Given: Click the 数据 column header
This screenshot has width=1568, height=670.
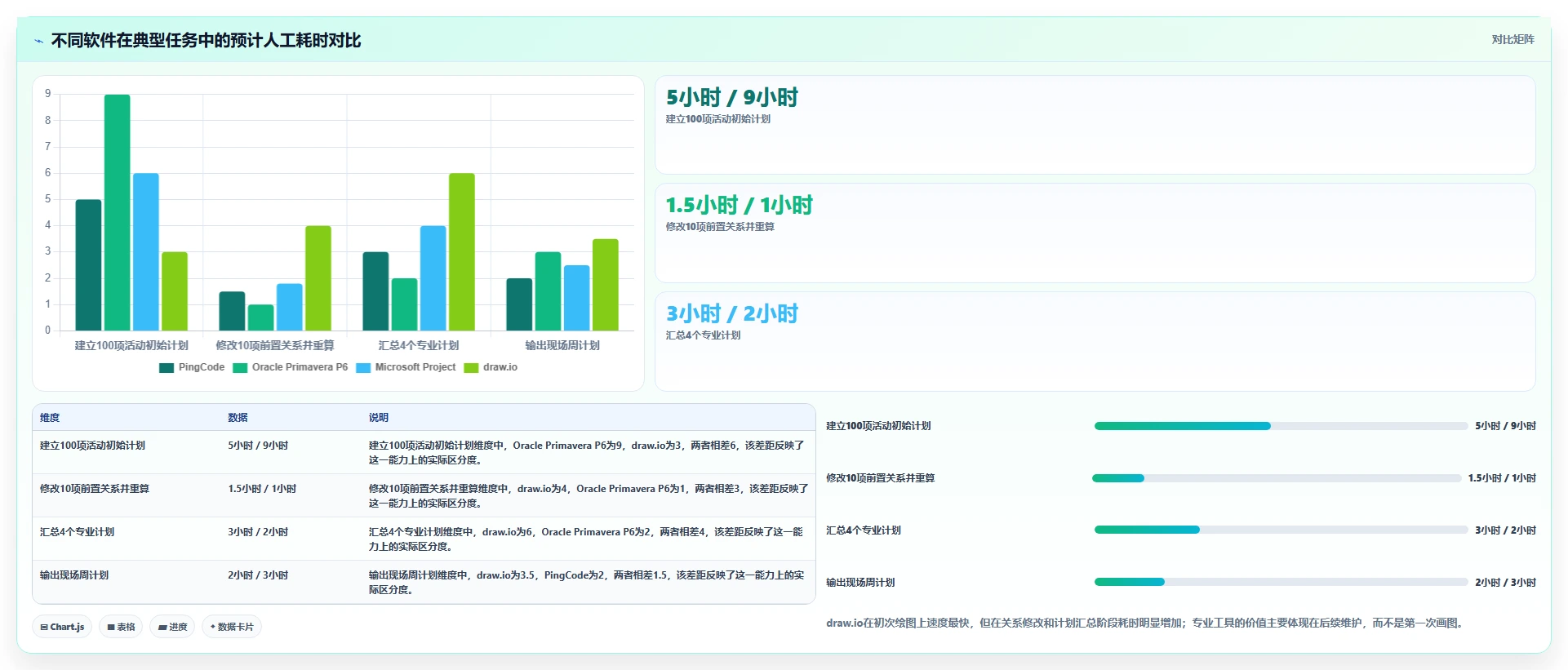Looking at the screenshot, I should point(238,418).
